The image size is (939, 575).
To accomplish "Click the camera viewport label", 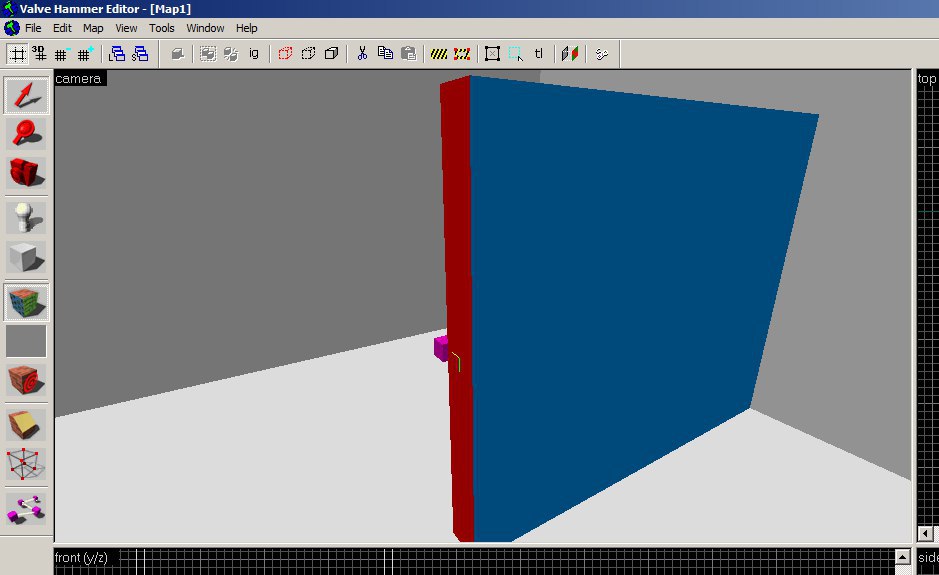I will tap(80, 78).
